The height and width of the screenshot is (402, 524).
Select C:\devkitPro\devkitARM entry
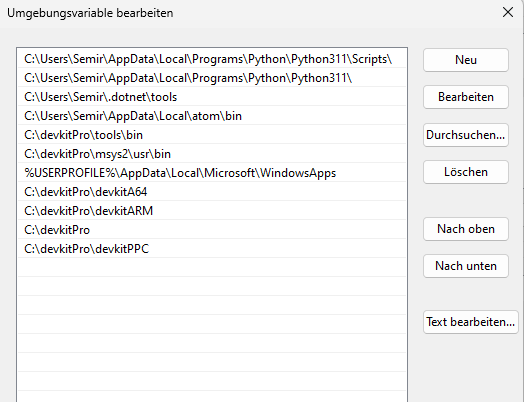tap(212, 211)
